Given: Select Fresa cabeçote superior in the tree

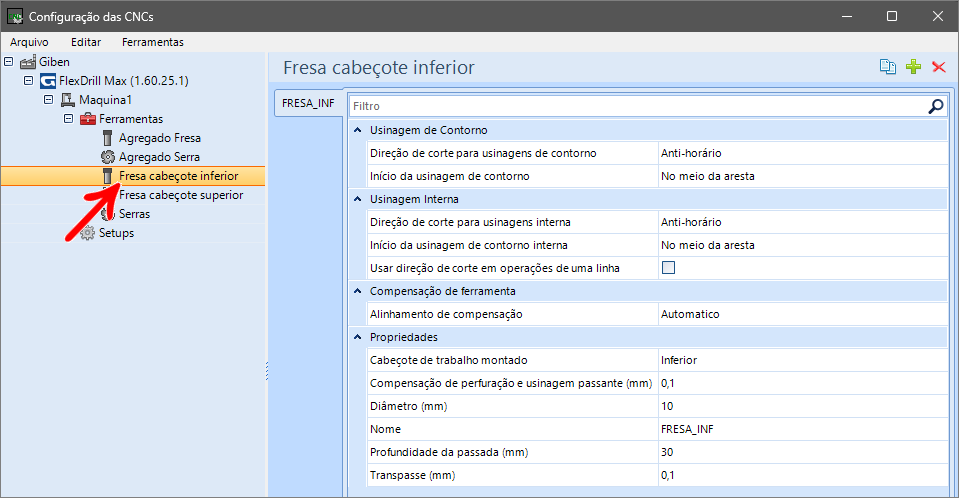Looking at the screenshot, I should click(181, 195).
